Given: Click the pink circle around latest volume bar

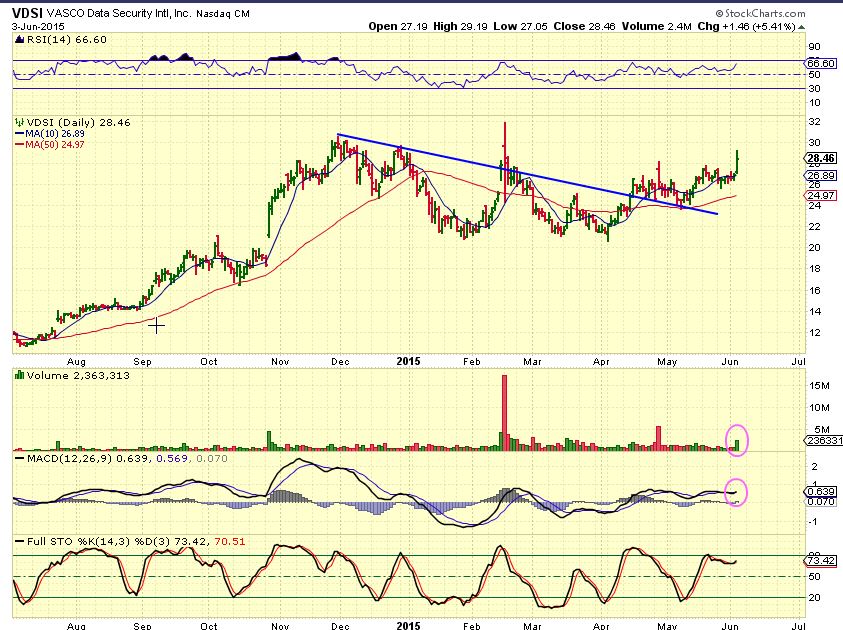Looking at the screenshot, I should tap(737, 441).
